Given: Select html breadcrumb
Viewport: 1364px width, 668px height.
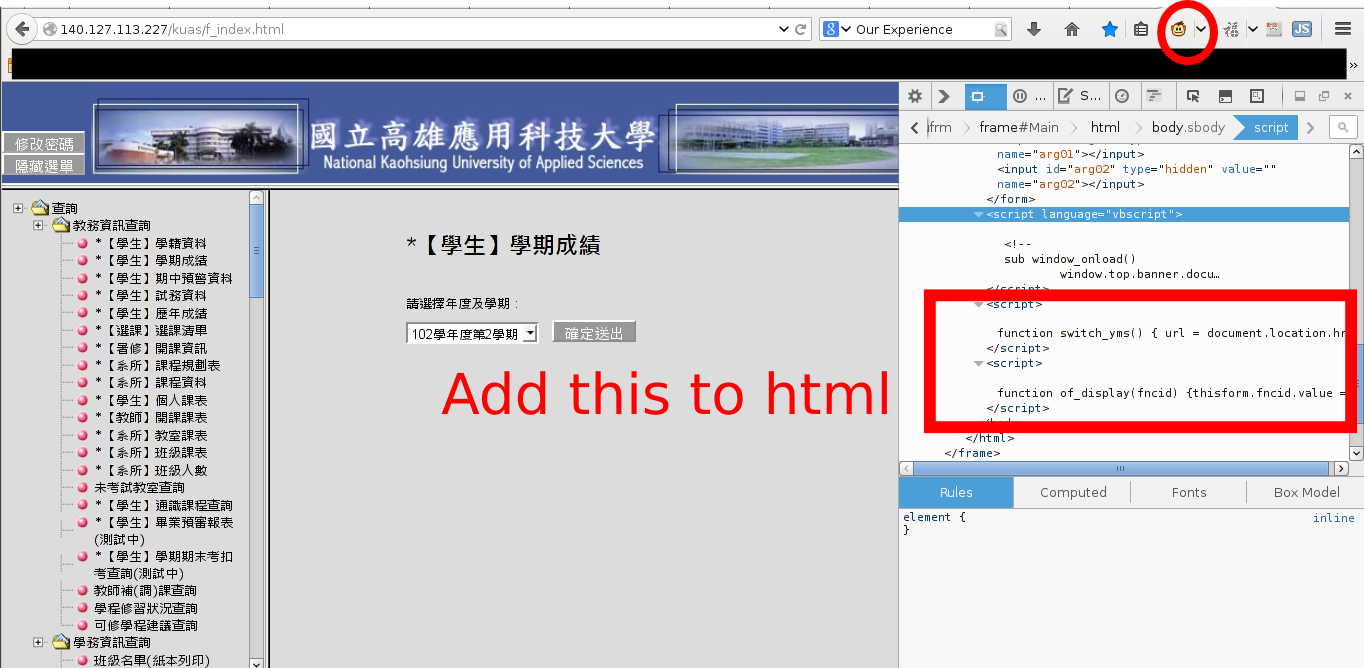Looking at the screenshot, I should [x=1105, y=127].
